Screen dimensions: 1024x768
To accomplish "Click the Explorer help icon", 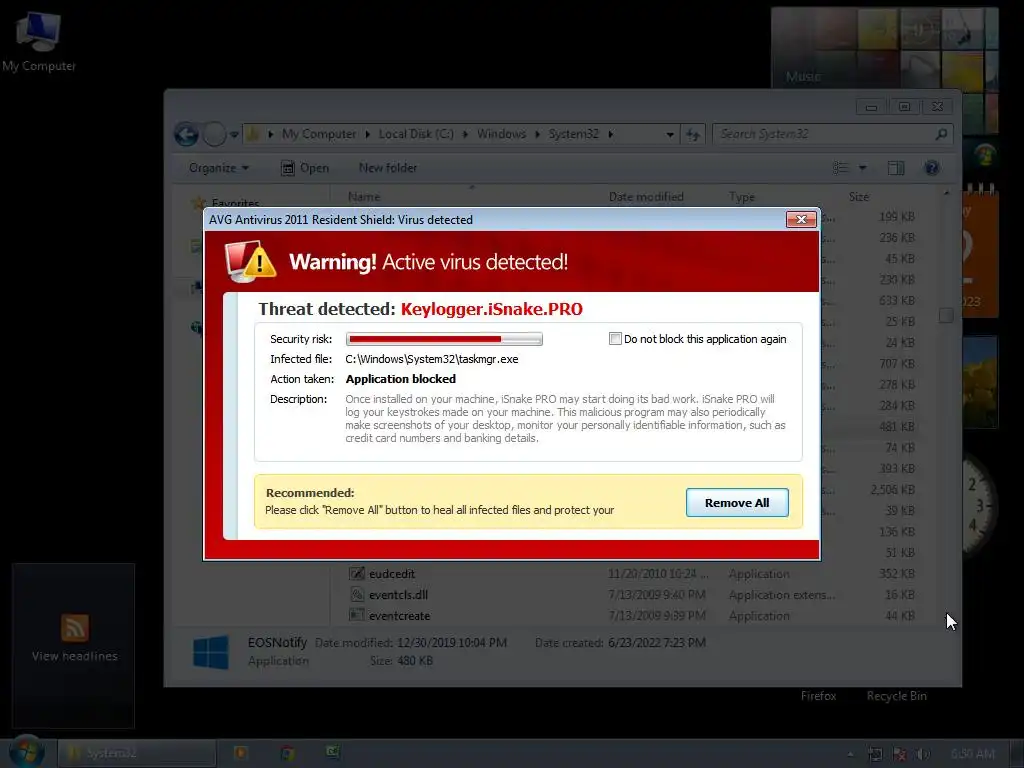I will [x=931, y=168].
